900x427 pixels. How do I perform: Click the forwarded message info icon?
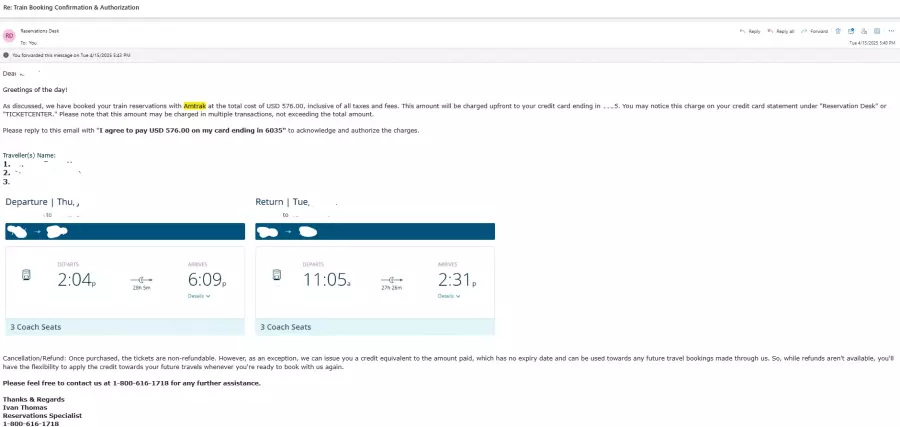6,55
